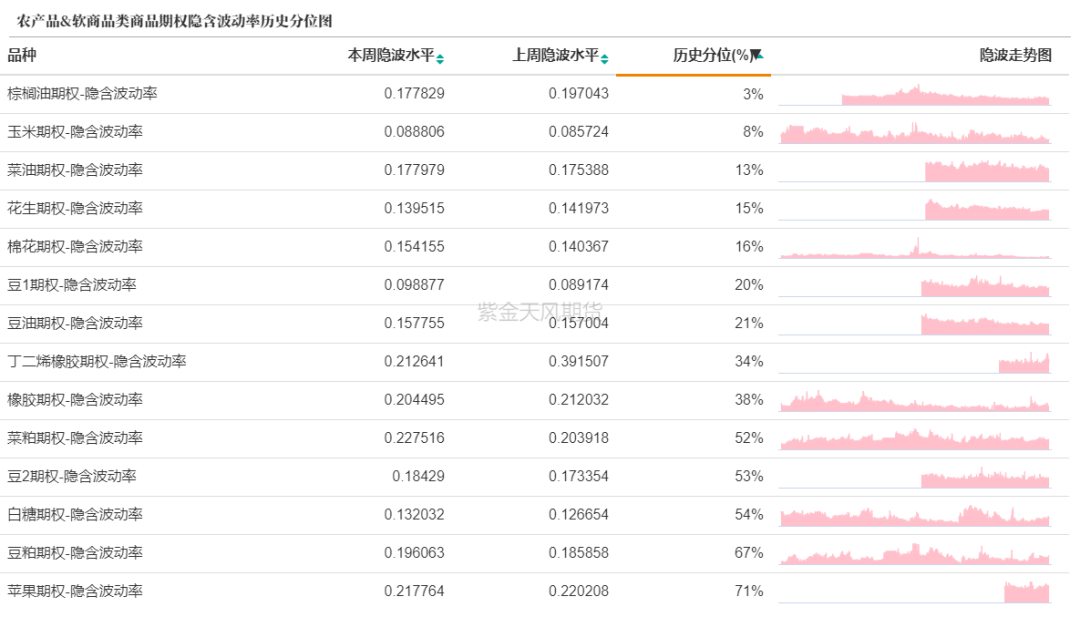1080x638 pixels.
Task: Click the 0.391507 value for 丁二烯橡胶
Action: tap(578, 362)
